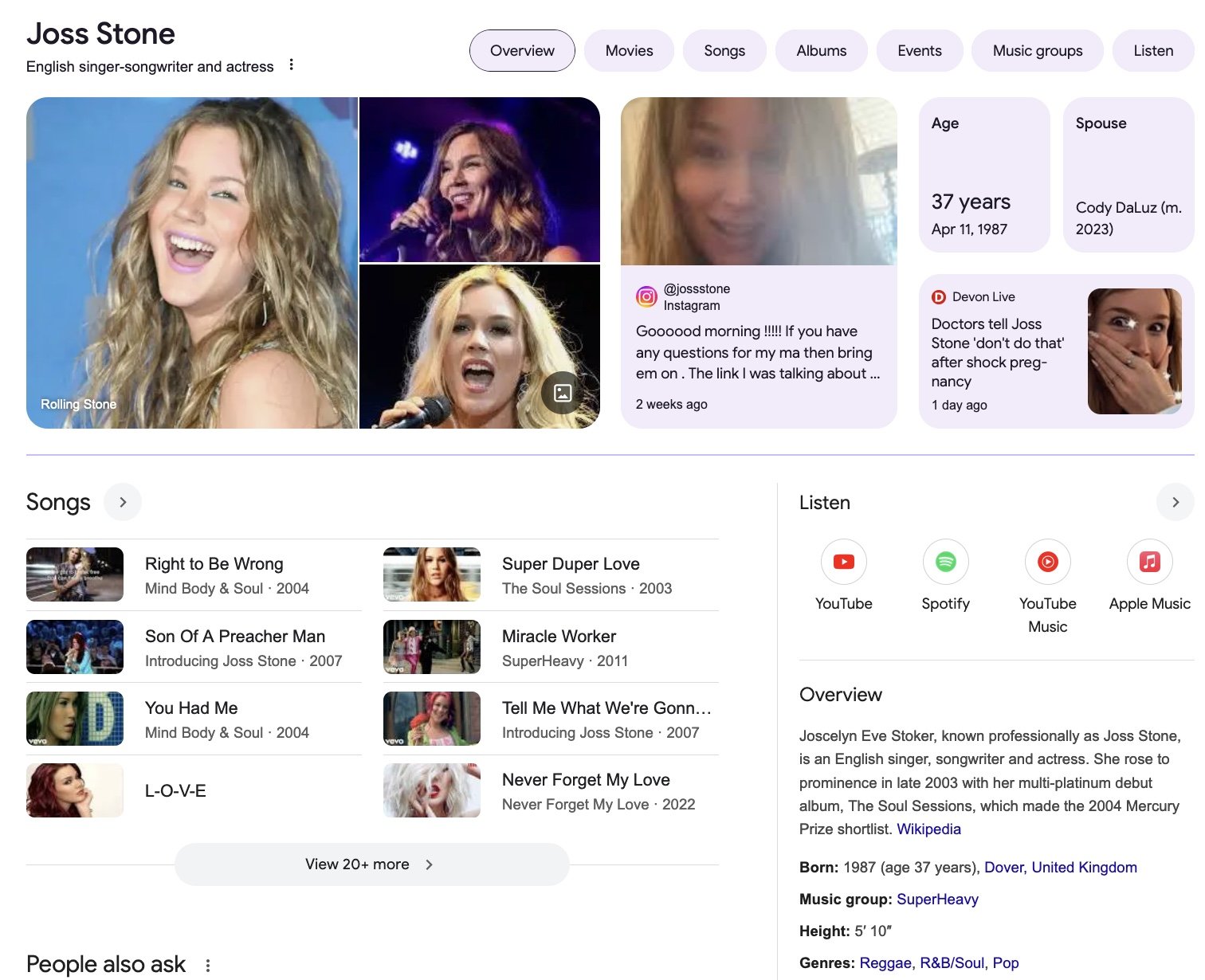The image size is (1205, 980).
Task: Open the Apple Music icon
Action: (x=1149, y=562)
